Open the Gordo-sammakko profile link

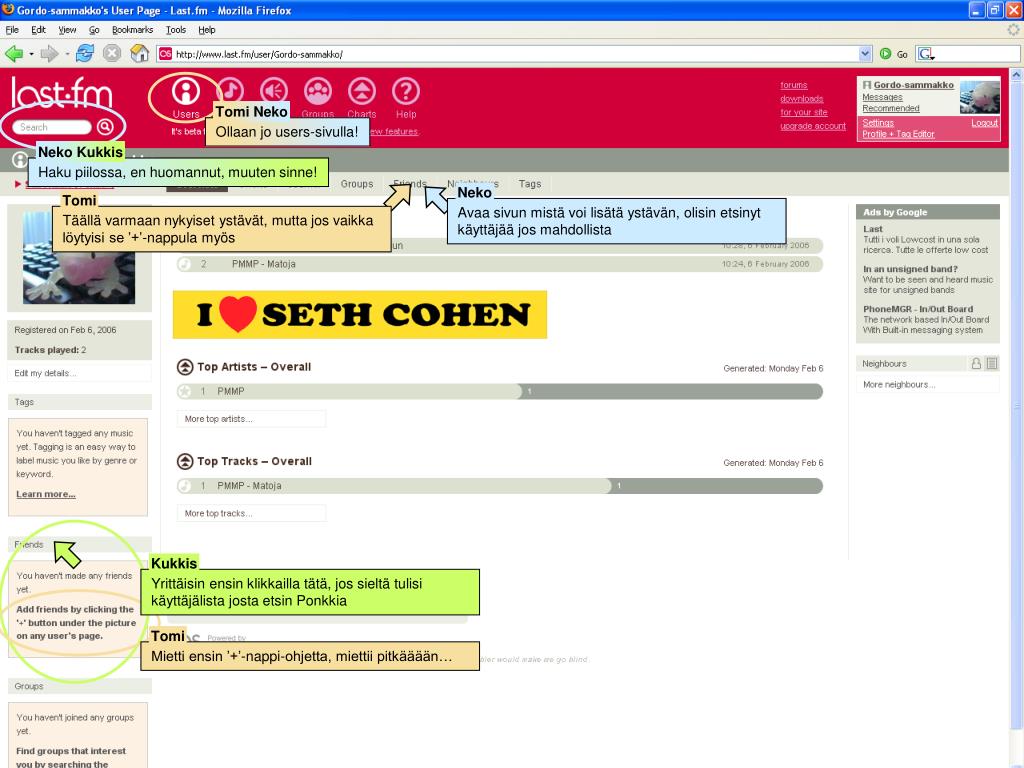point(914,85)
